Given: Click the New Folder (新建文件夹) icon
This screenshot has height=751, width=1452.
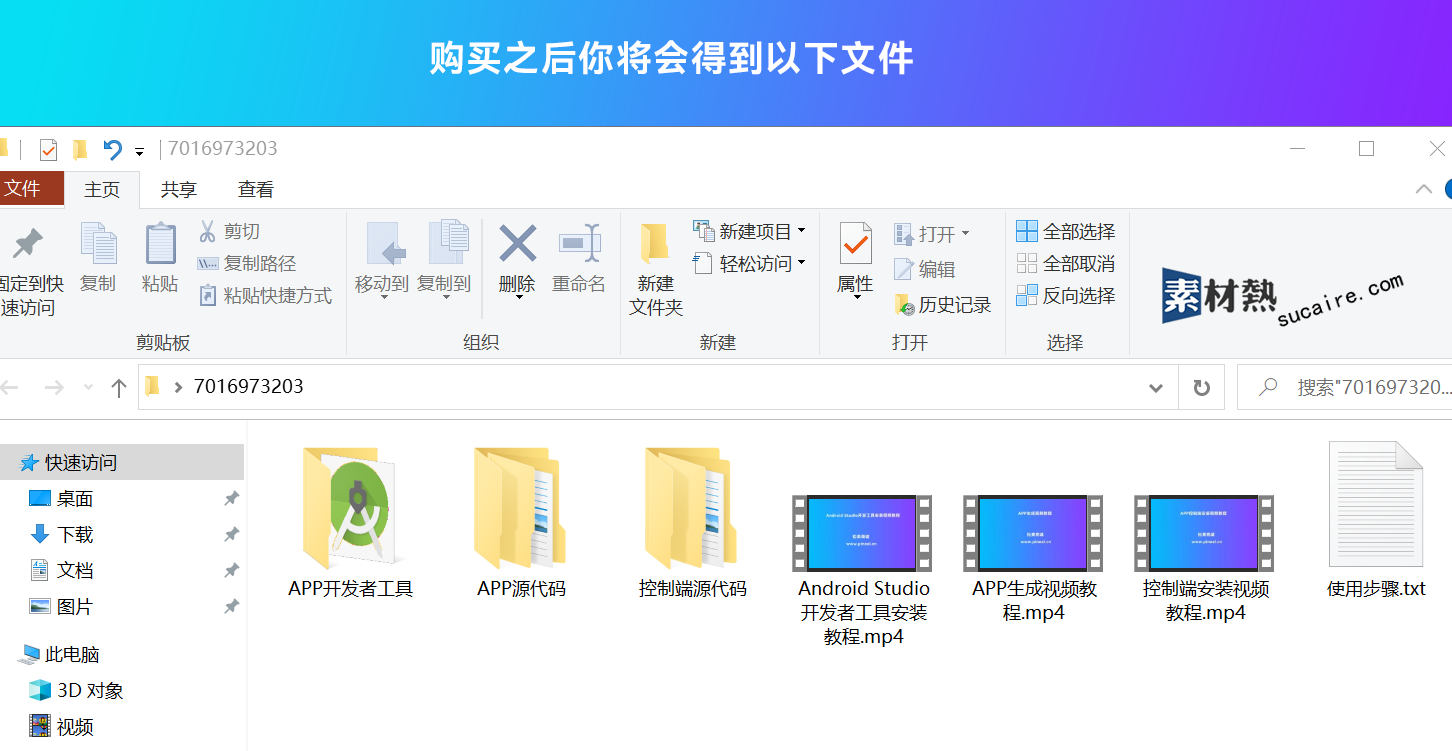Looking at the screenshot, I should click(655, 243).
